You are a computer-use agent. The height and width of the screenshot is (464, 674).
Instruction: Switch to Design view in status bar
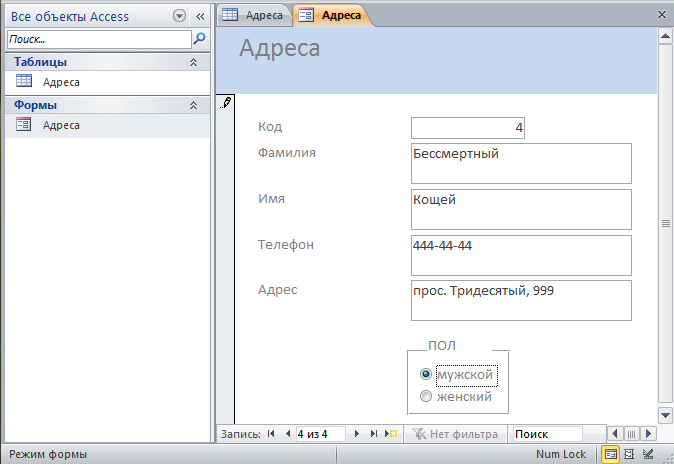648,454
